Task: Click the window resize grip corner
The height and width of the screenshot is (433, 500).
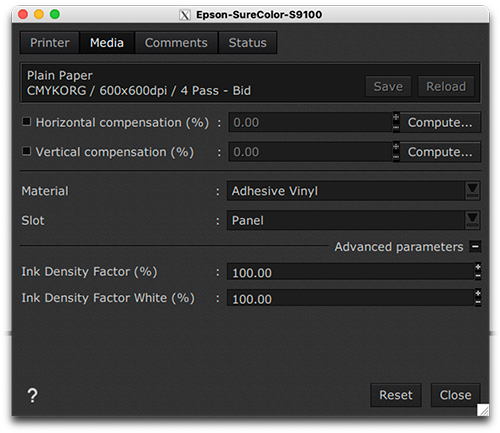Action: click(x=483, y=410)
